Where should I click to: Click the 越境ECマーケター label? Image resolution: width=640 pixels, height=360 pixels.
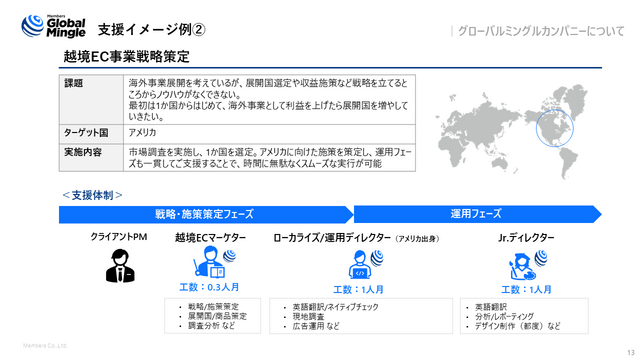pos(211,238)
